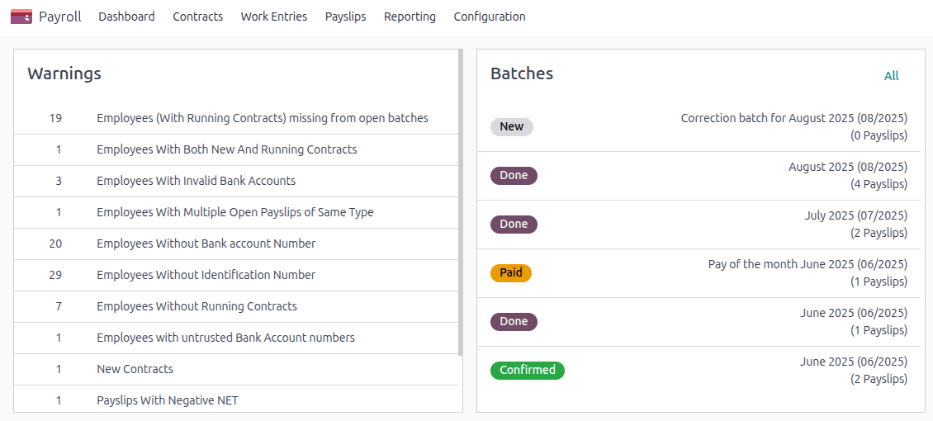Open the Contracts menu
The width and height of the screenshot is (933, 421).
[x=198, y=17]
